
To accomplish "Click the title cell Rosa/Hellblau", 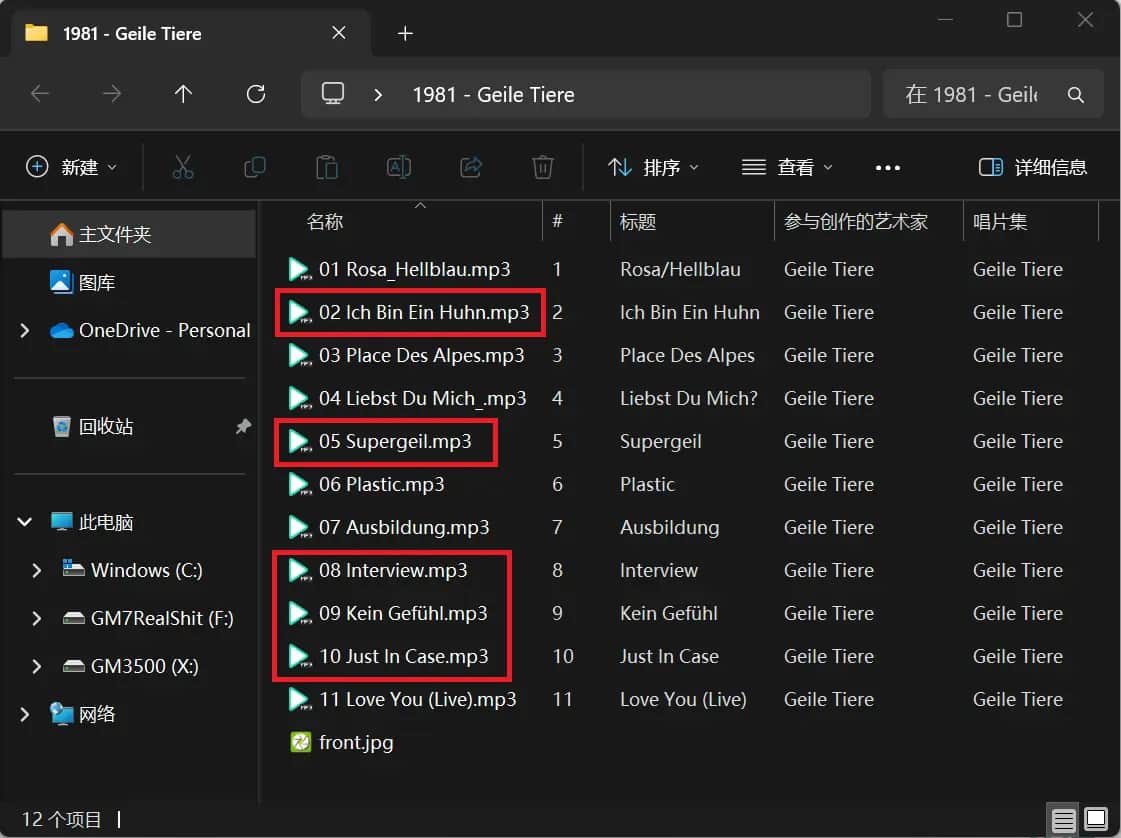I will point(680,270).
